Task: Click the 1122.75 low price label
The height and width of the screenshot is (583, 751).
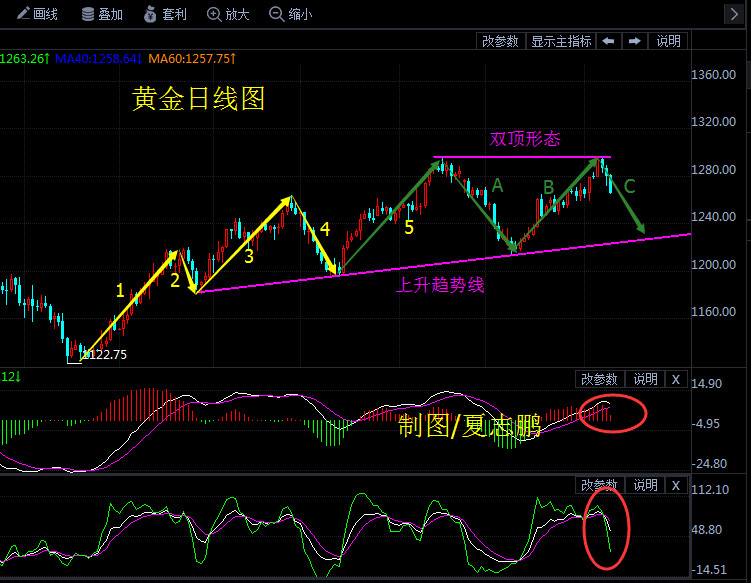Action: pyautogui.click(x=104, y=354)
